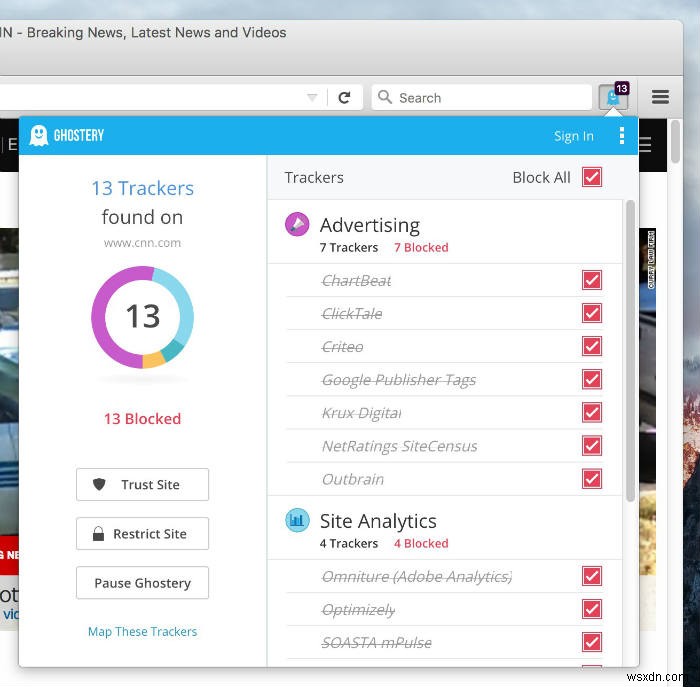
Task: Reload the page with refresh icon
Action: point(344,97)
